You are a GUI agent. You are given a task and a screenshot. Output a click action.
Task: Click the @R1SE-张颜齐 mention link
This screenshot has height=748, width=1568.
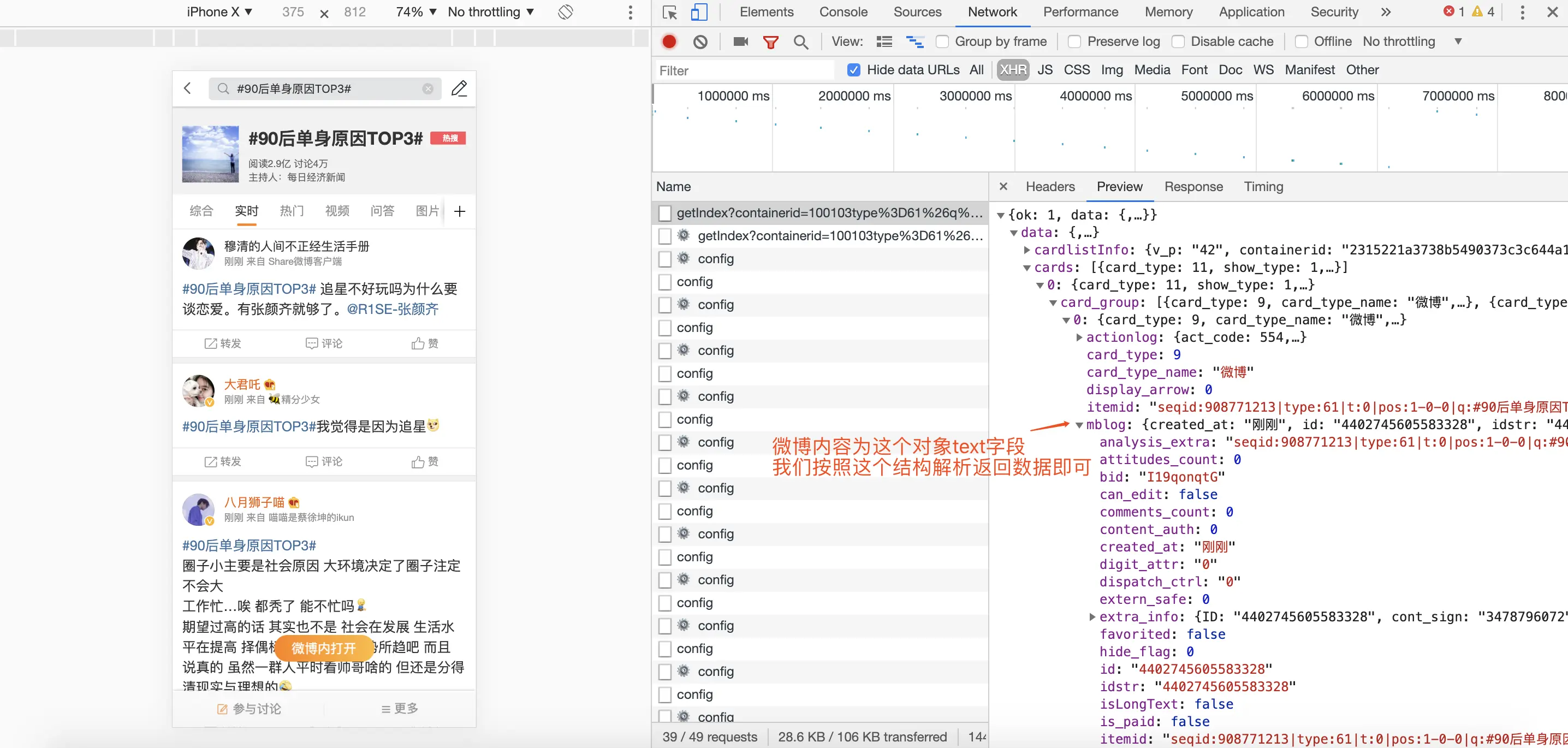(393, 309)
